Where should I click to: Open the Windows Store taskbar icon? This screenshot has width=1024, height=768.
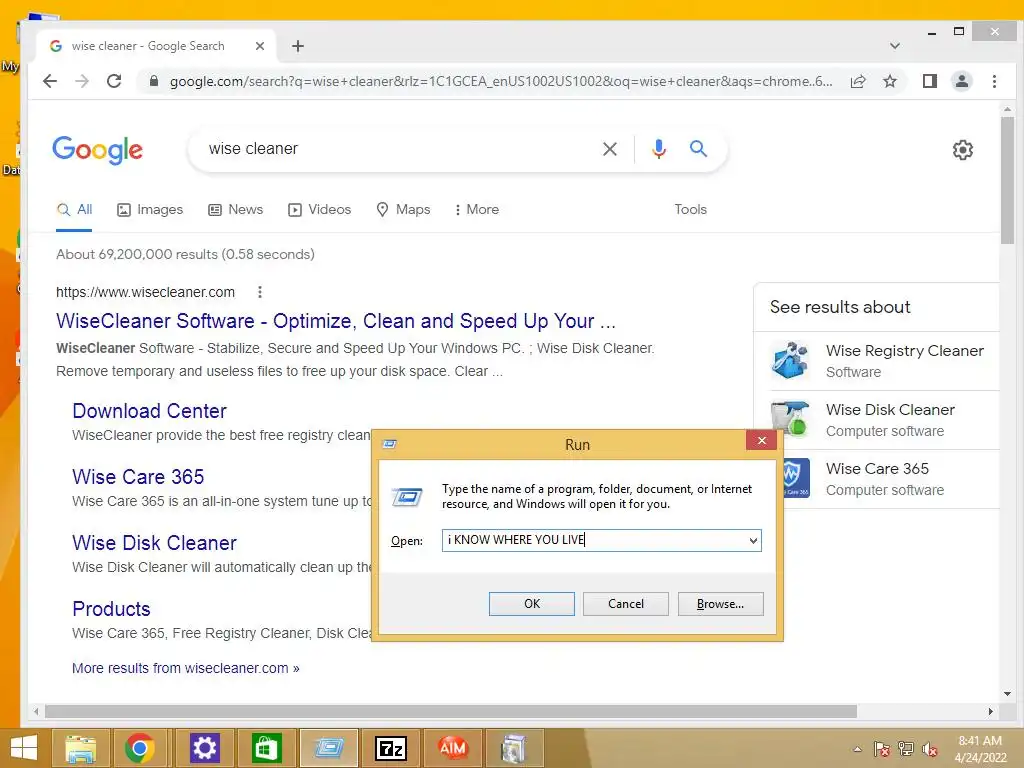(266, 748)
